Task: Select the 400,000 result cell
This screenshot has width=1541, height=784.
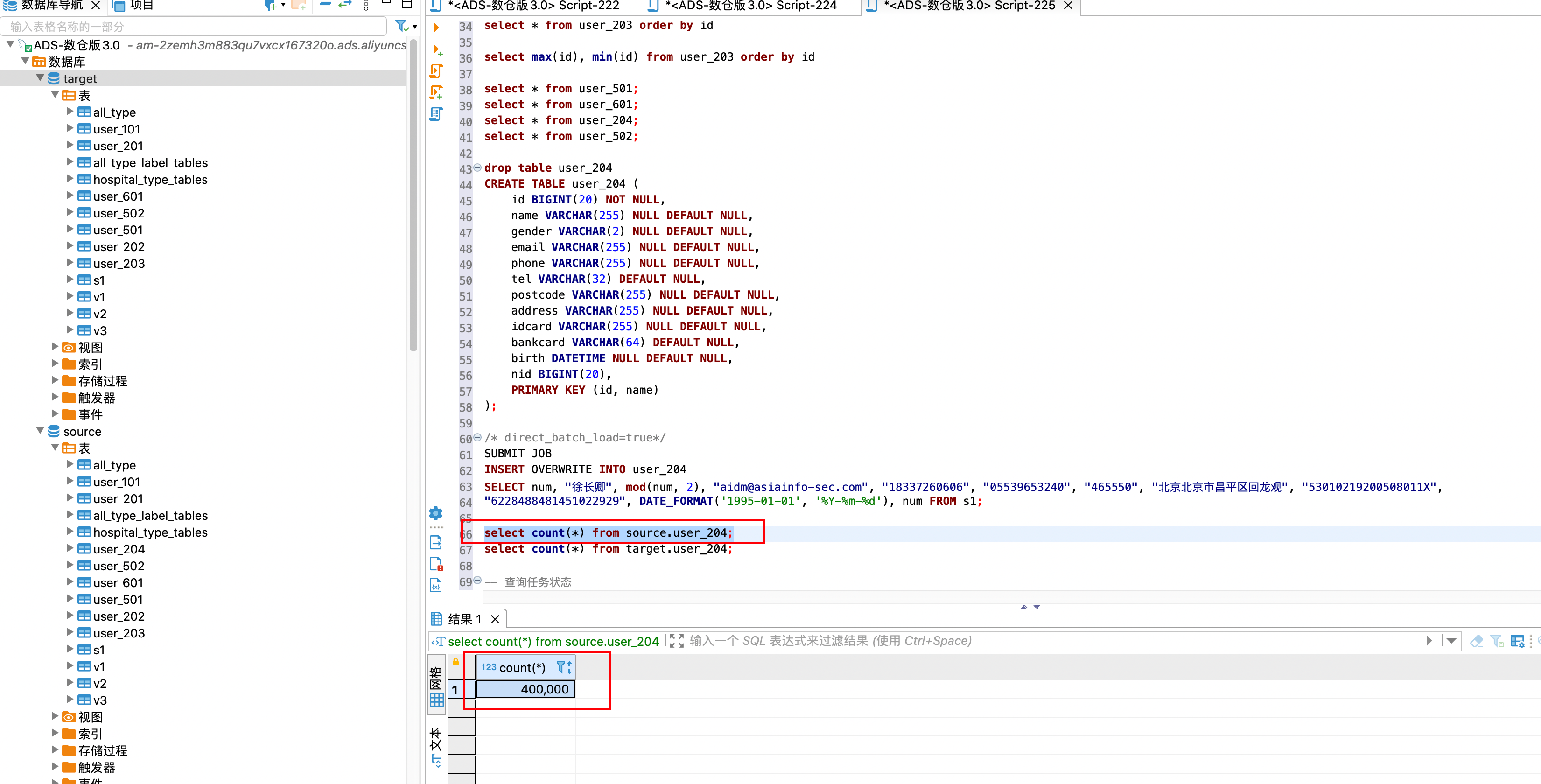Action: [525, 689]
